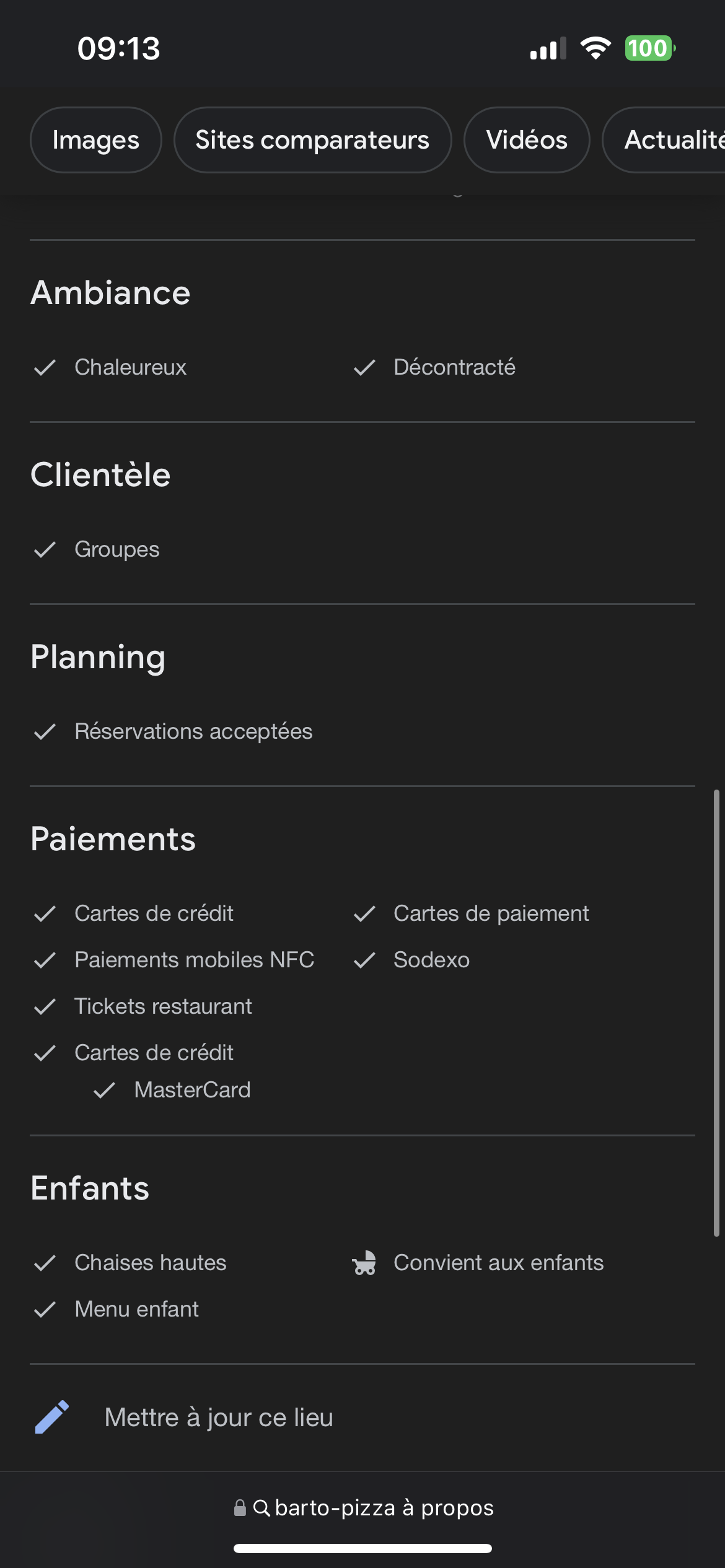
Task: Tap the checkmark beside Sodexo
Action: tap(364, 960)
